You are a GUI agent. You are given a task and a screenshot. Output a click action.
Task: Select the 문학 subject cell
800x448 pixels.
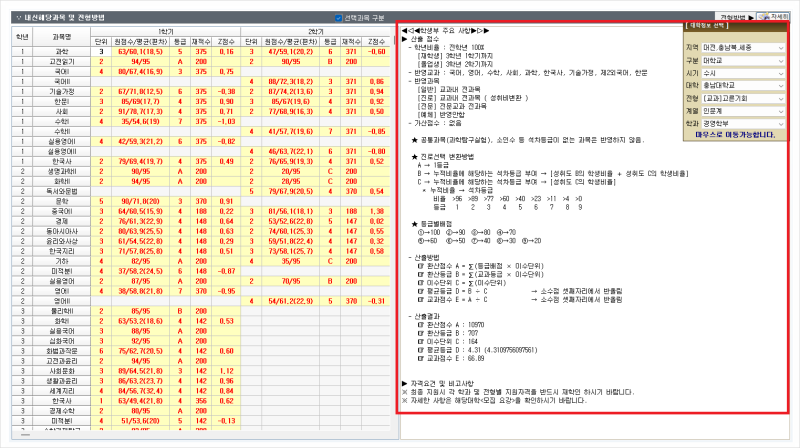[62, 201]
